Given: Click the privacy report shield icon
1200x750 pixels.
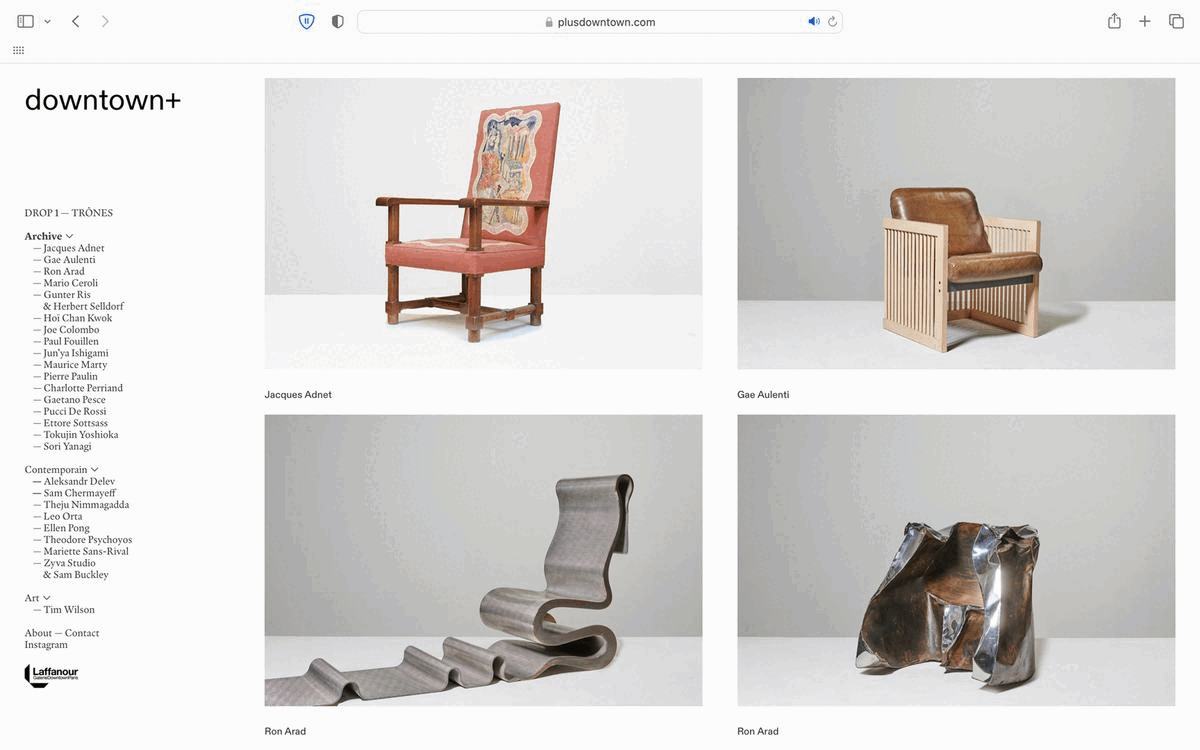Looking at the screenshot, I should click(x=338, y=21).
